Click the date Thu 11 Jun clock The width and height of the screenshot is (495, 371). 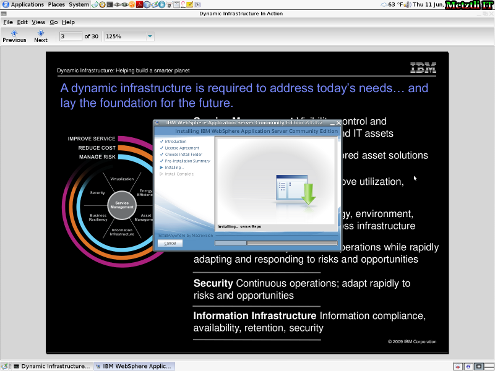(x=428, y=4)
